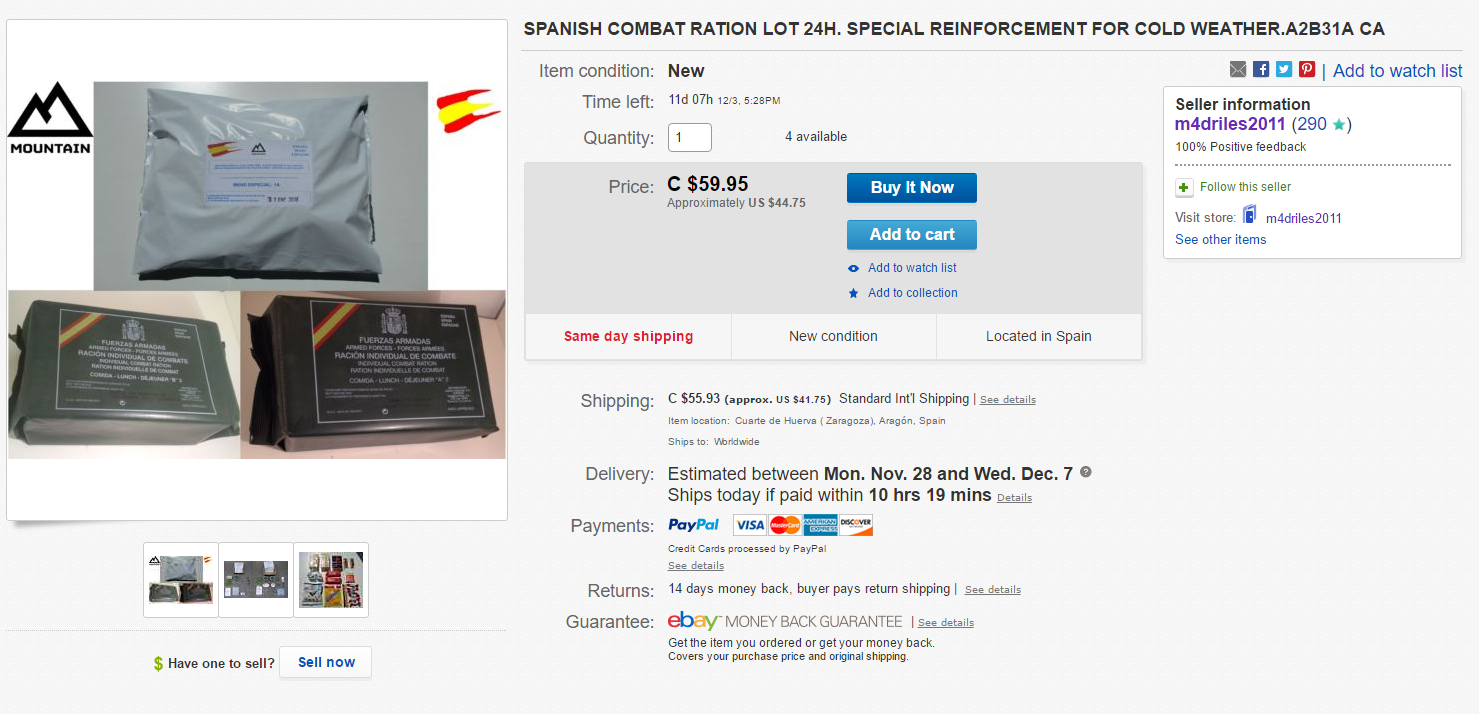
Task: Open returns See details link
Action: tap(992, 590)
